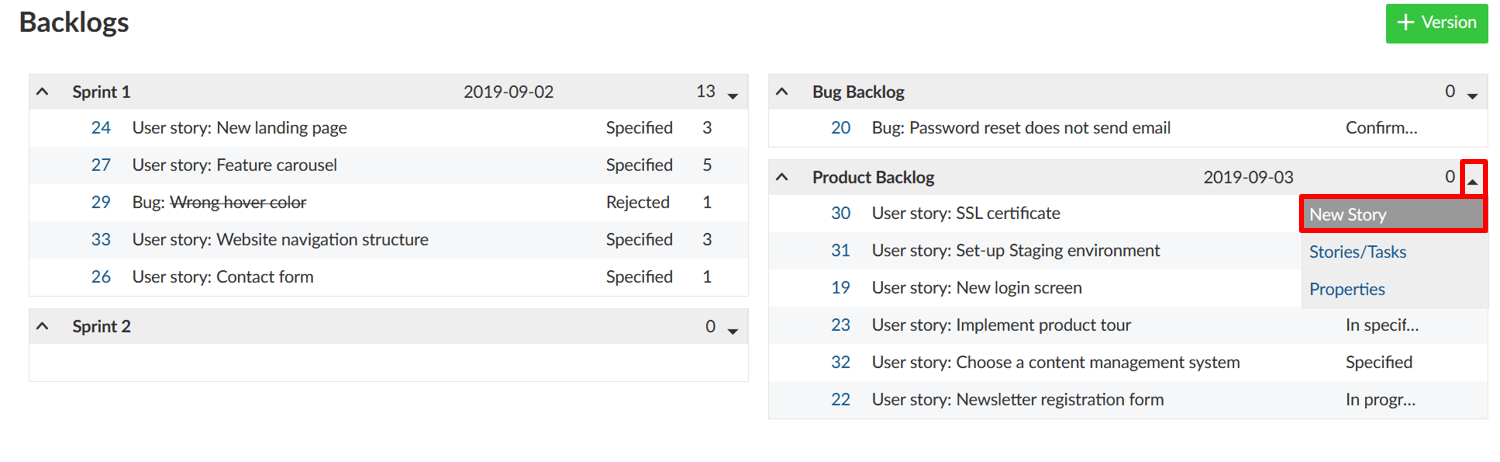Open Sprint 1 dropdown menu arrow

tap(733, 96)
